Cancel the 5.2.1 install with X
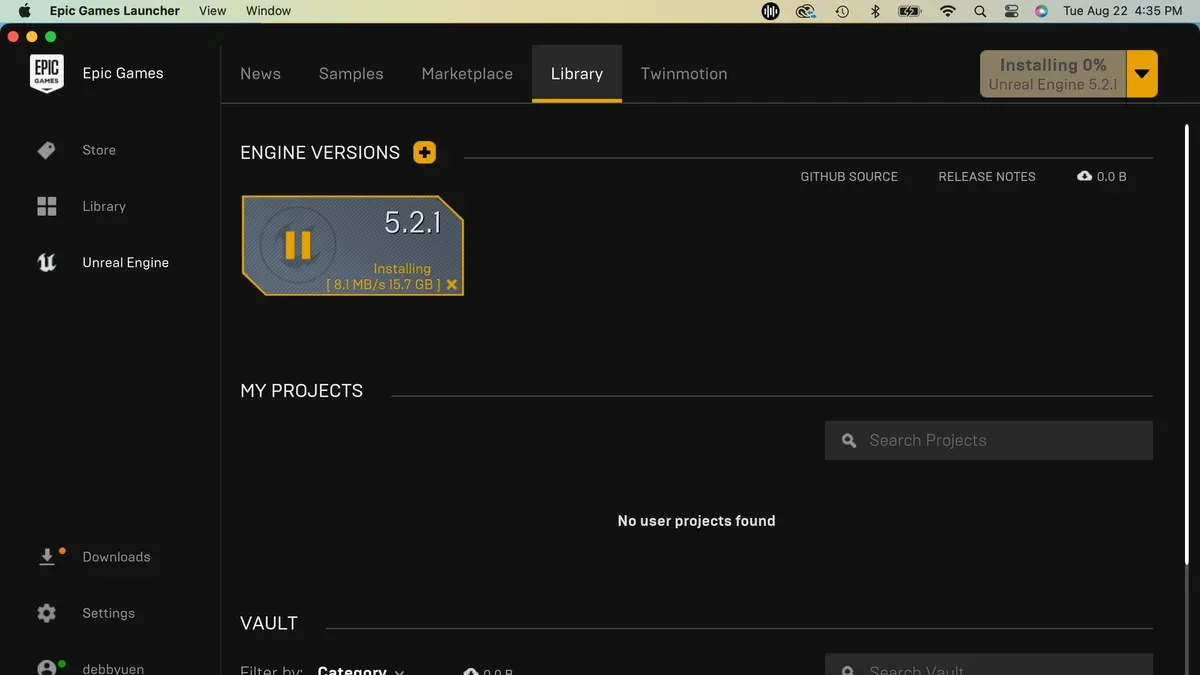1200x675 pixels. (x=452, y=285)
